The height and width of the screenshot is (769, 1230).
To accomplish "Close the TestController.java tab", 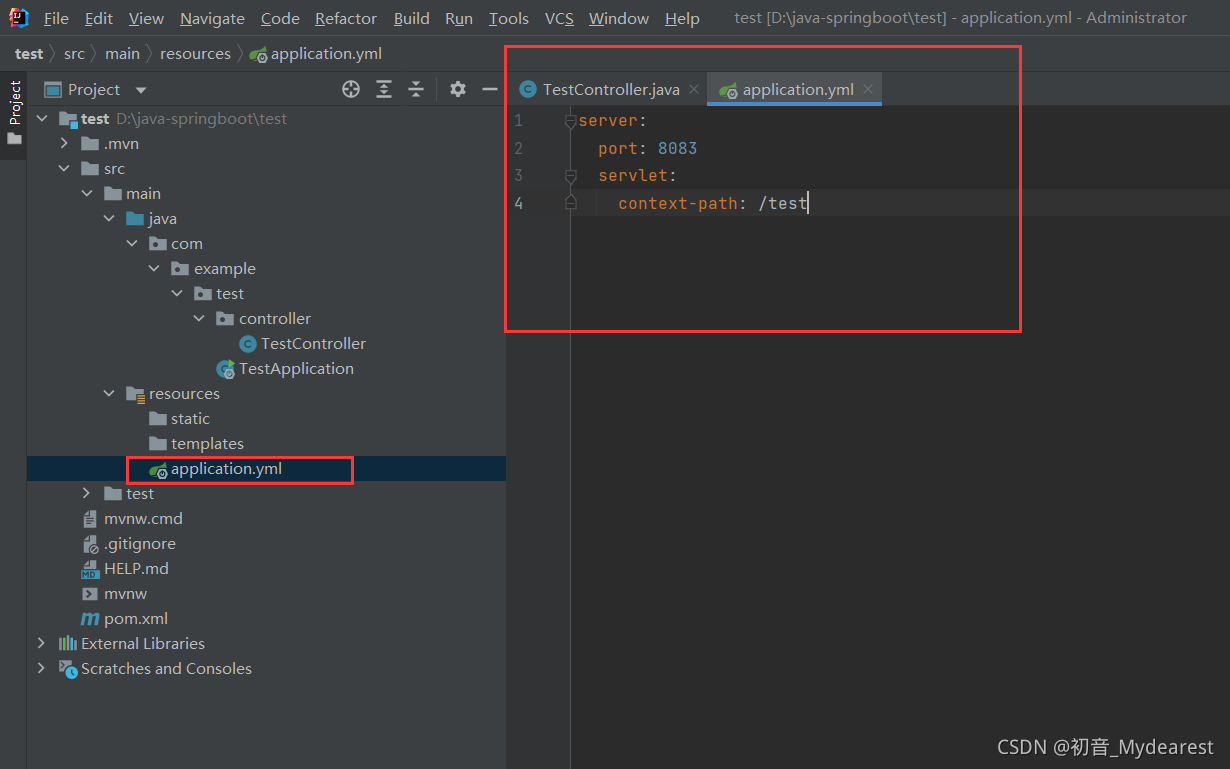I will point(694,90).
